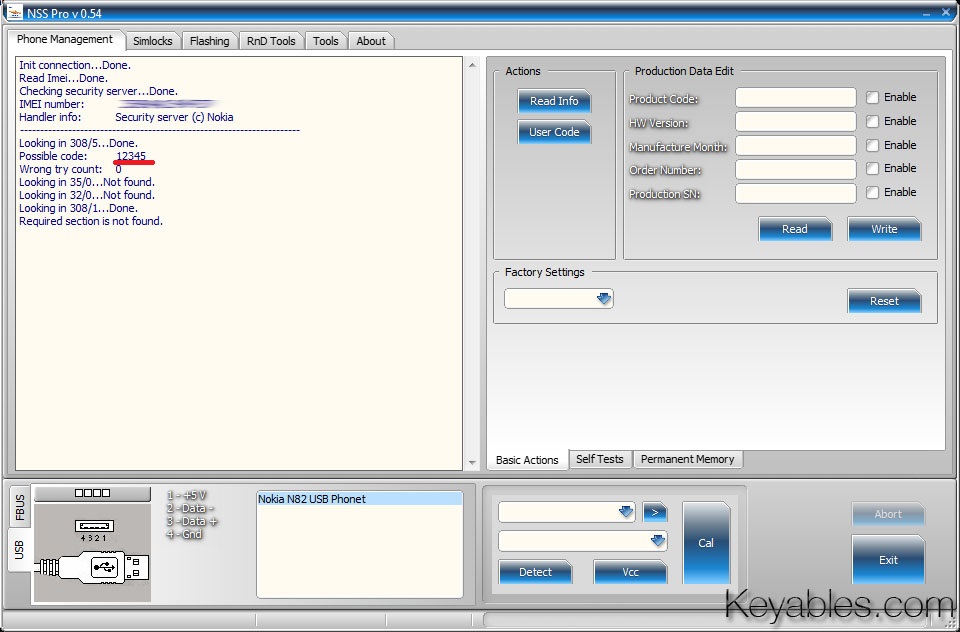Viewport: 960px width, 632px height.
Task: Select the Basic Actions bottom tab
Action: [527, 460]
